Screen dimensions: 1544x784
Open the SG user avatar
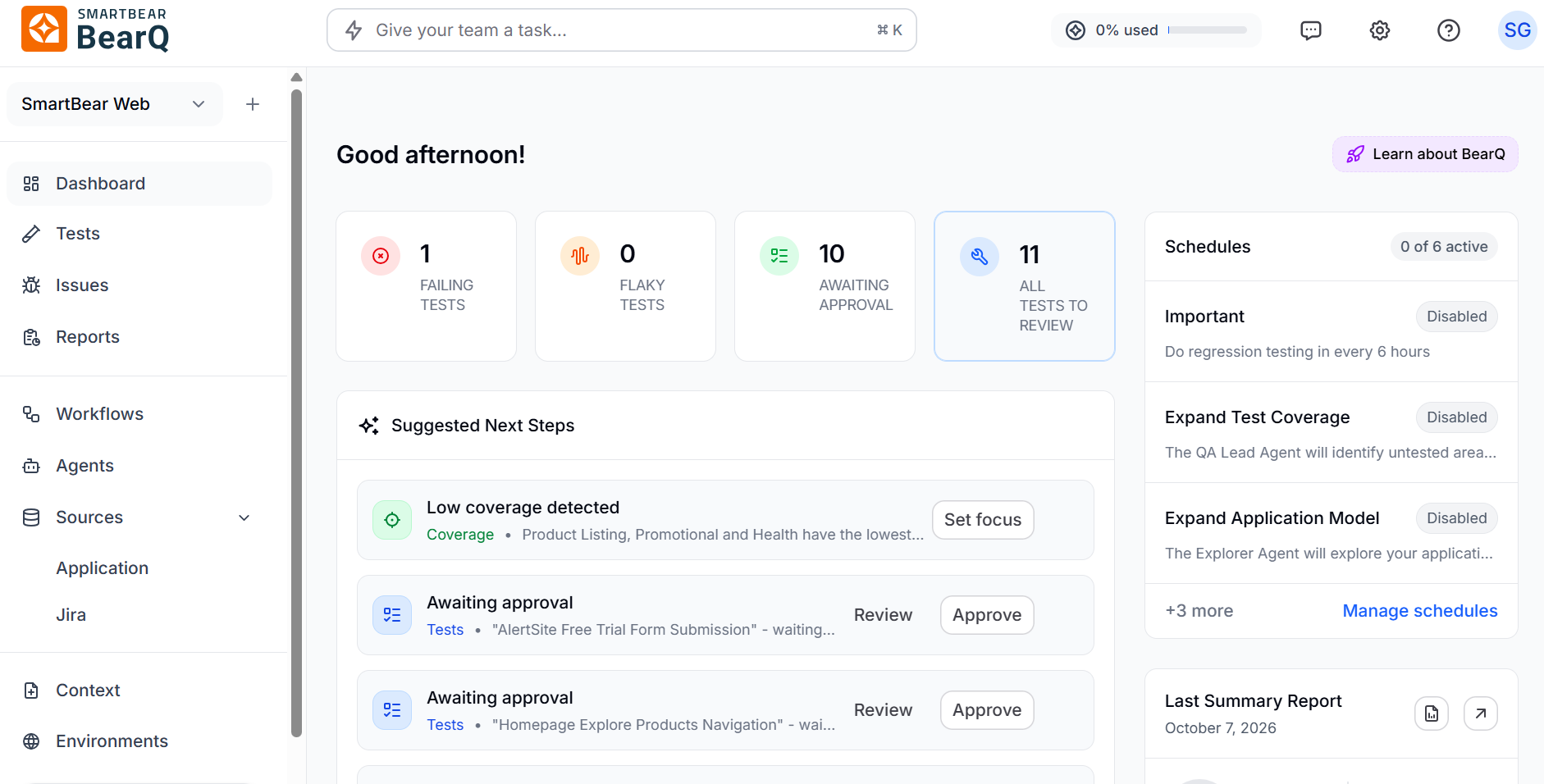coord(1517,30)
